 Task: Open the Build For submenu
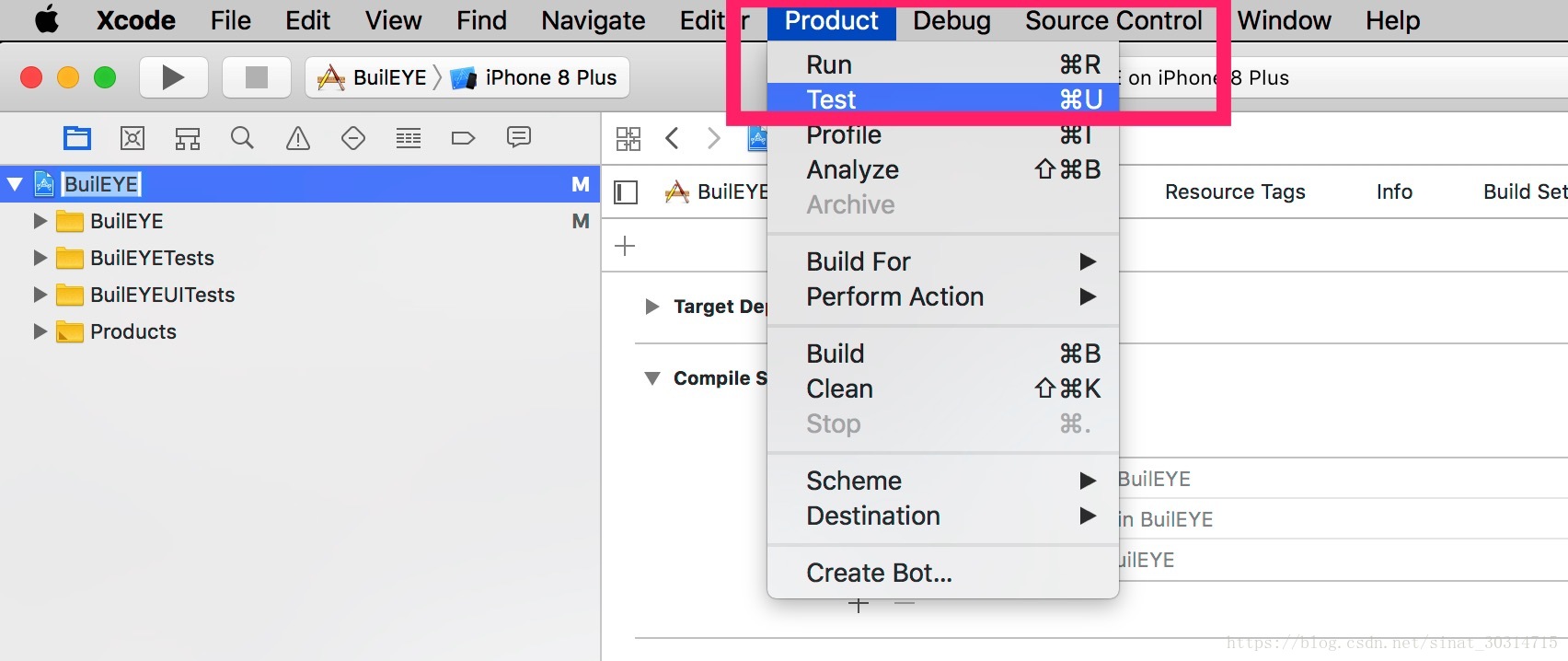click(943, 261)
